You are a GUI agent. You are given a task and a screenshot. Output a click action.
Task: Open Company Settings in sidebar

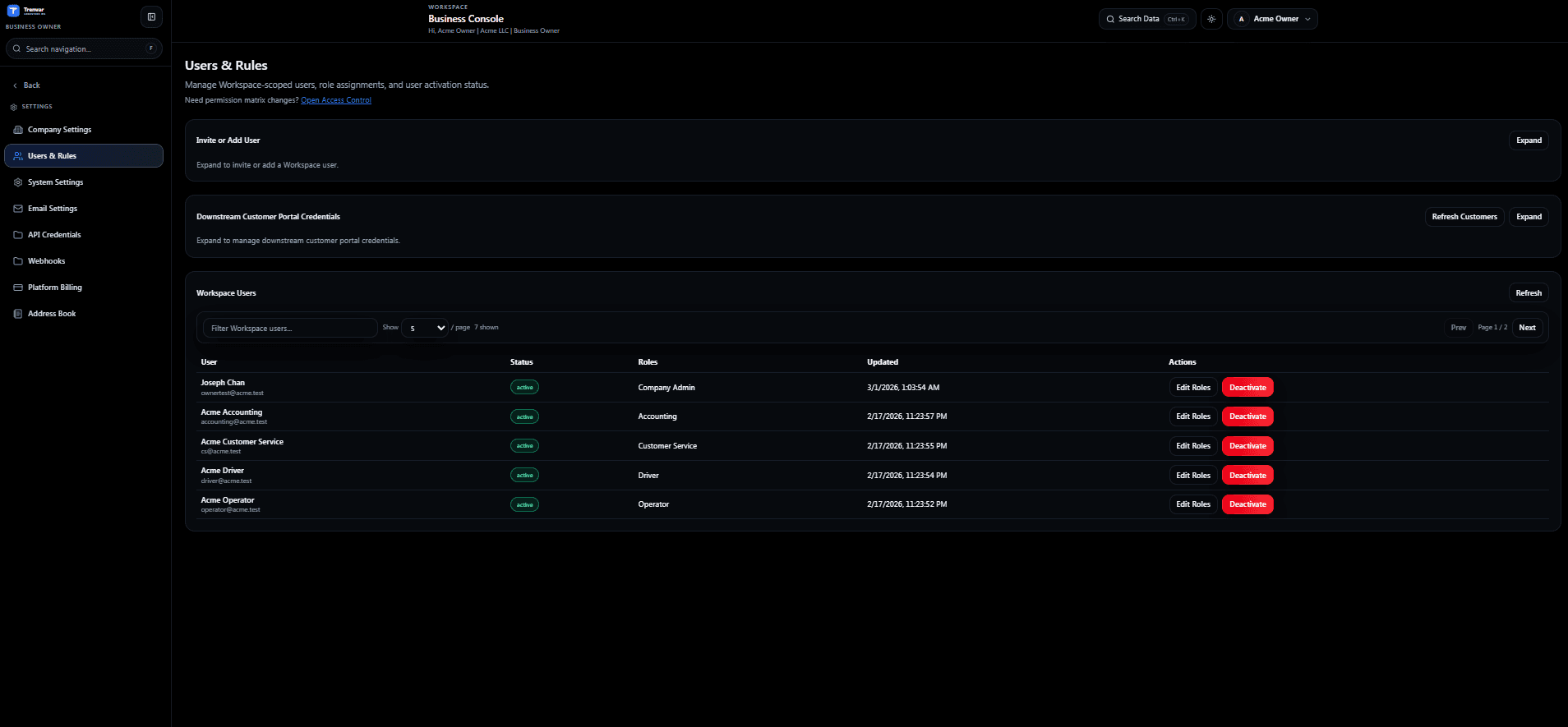tap(84, 130)
